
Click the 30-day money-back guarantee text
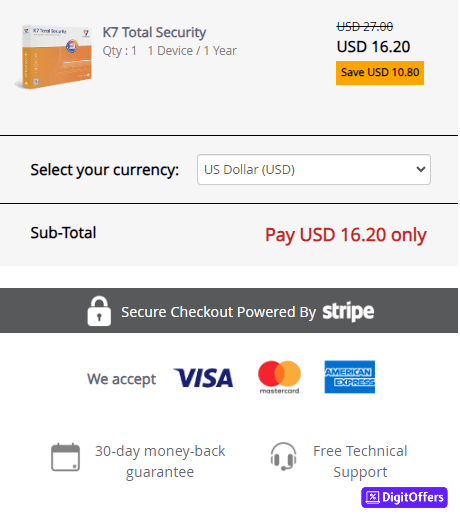coord(160,461)
